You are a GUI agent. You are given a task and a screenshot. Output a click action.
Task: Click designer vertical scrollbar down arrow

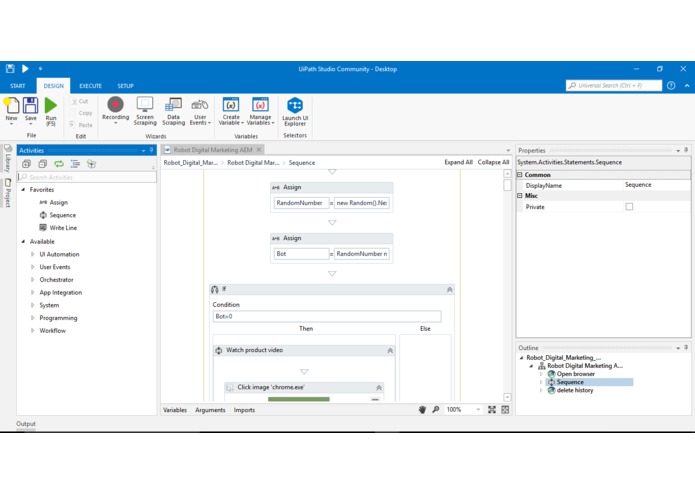pyautogui.click(x=508, y=397)
